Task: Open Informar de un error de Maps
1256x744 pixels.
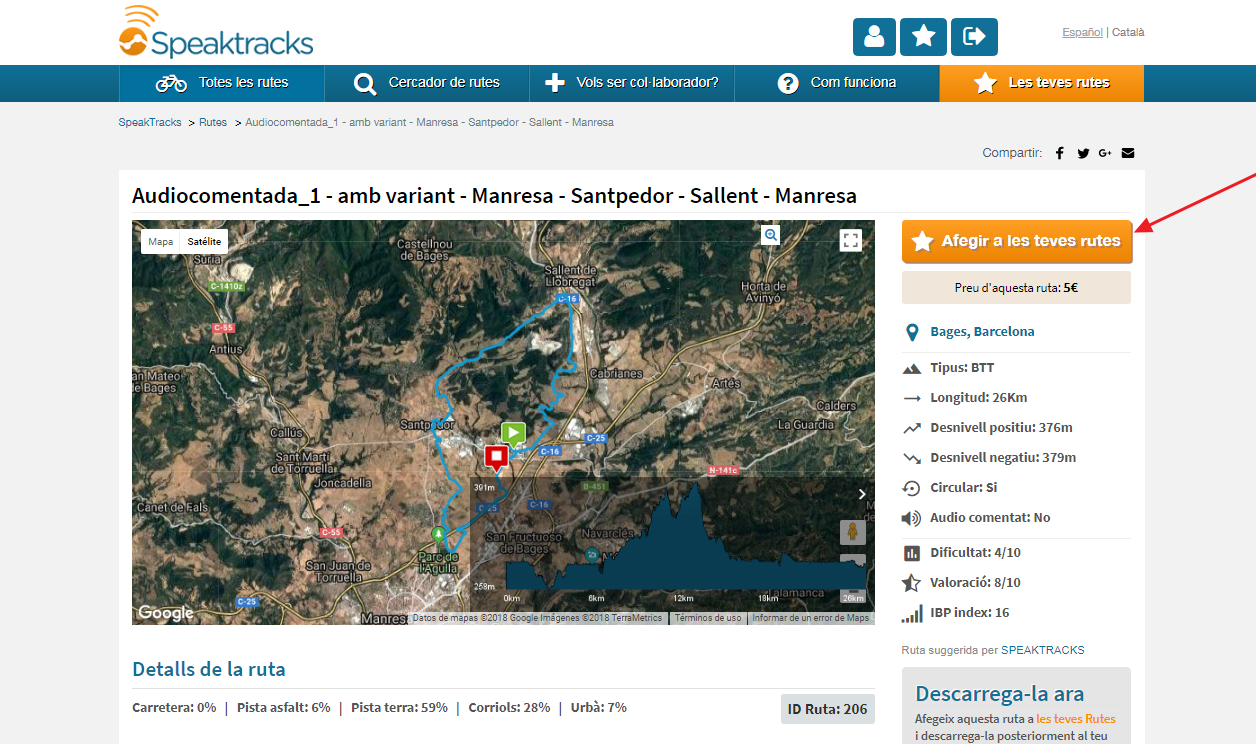Action: pos(811,618)
